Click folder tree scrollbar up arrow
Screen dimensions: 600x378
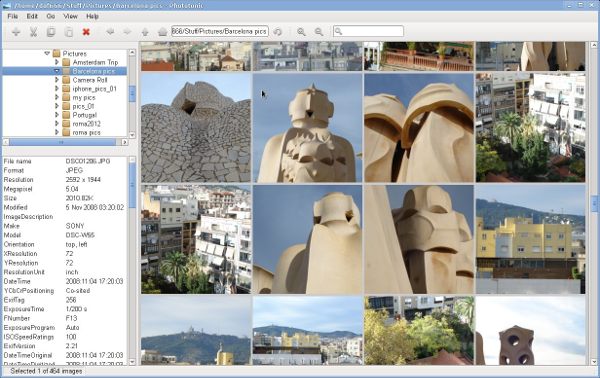tap(132, 53)
